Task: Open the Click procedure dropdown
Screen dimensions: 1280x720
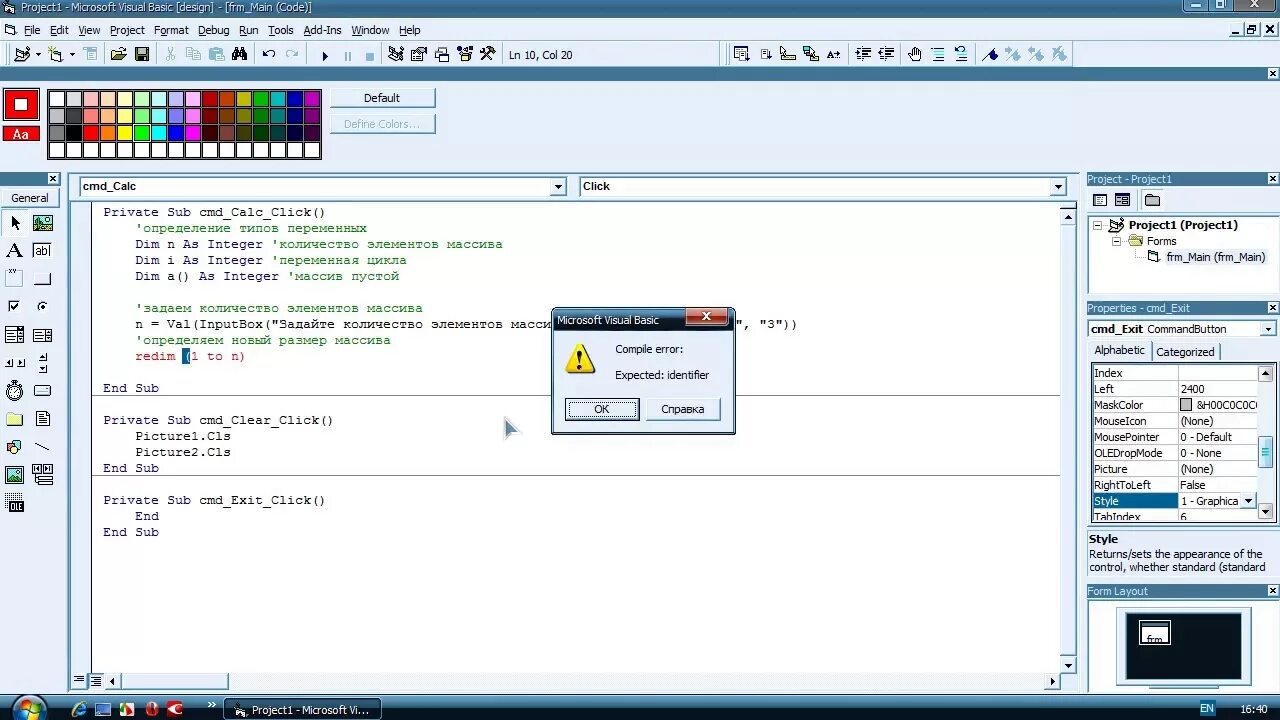Action: [1058, 187]
